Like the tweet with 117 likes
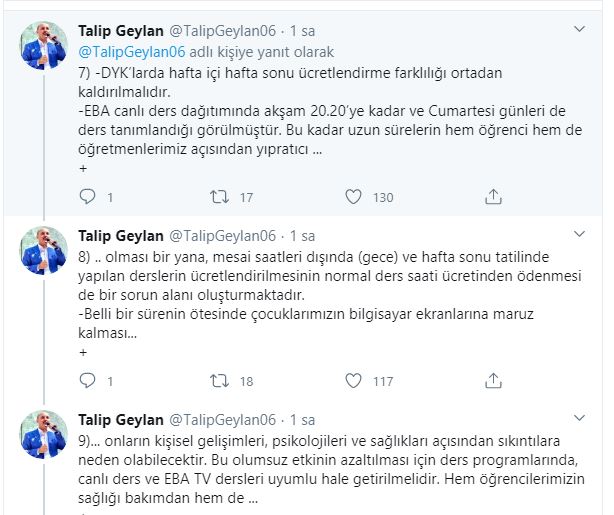 point(350,381)
